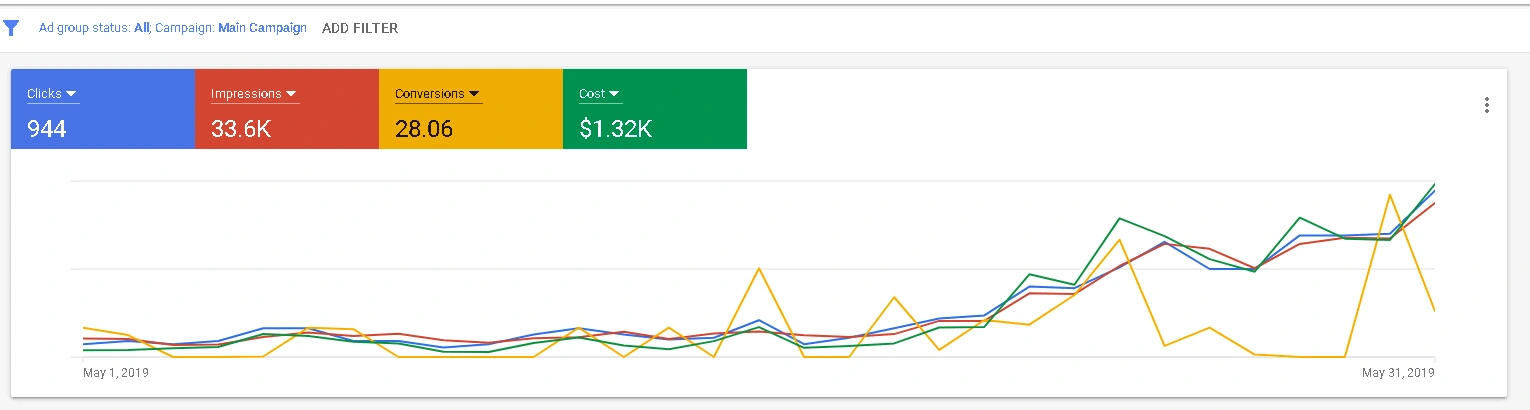The height and width of the screenshot is (410, 1530).
Task: Select the green card showing $1.32K cost
Action: click(x=655, y=109)
